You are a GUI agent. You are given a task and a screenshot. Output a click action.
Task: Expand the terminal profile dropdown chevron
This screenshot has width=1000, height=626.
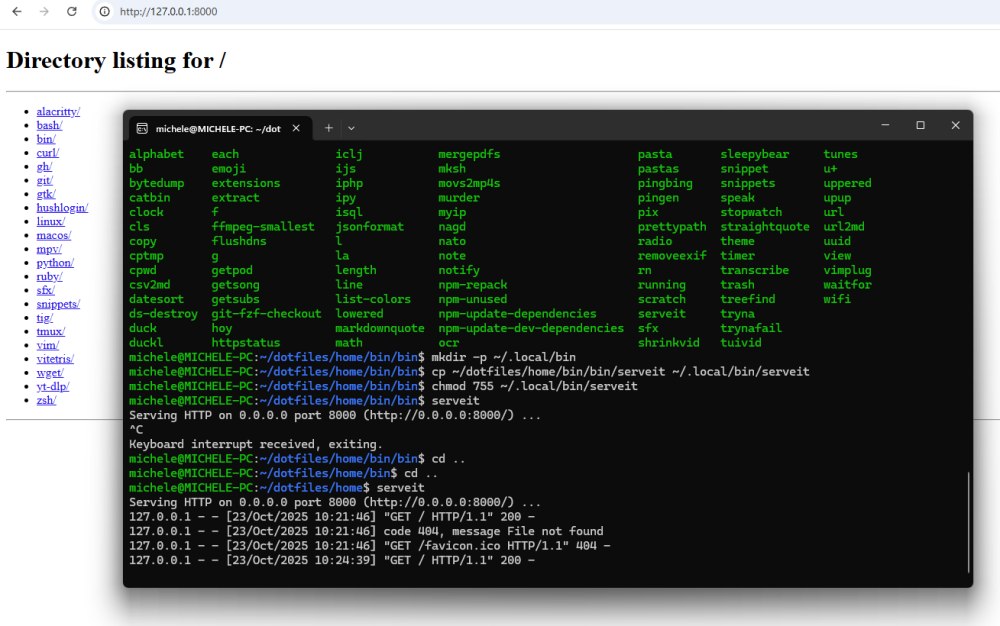click(351, 128)
